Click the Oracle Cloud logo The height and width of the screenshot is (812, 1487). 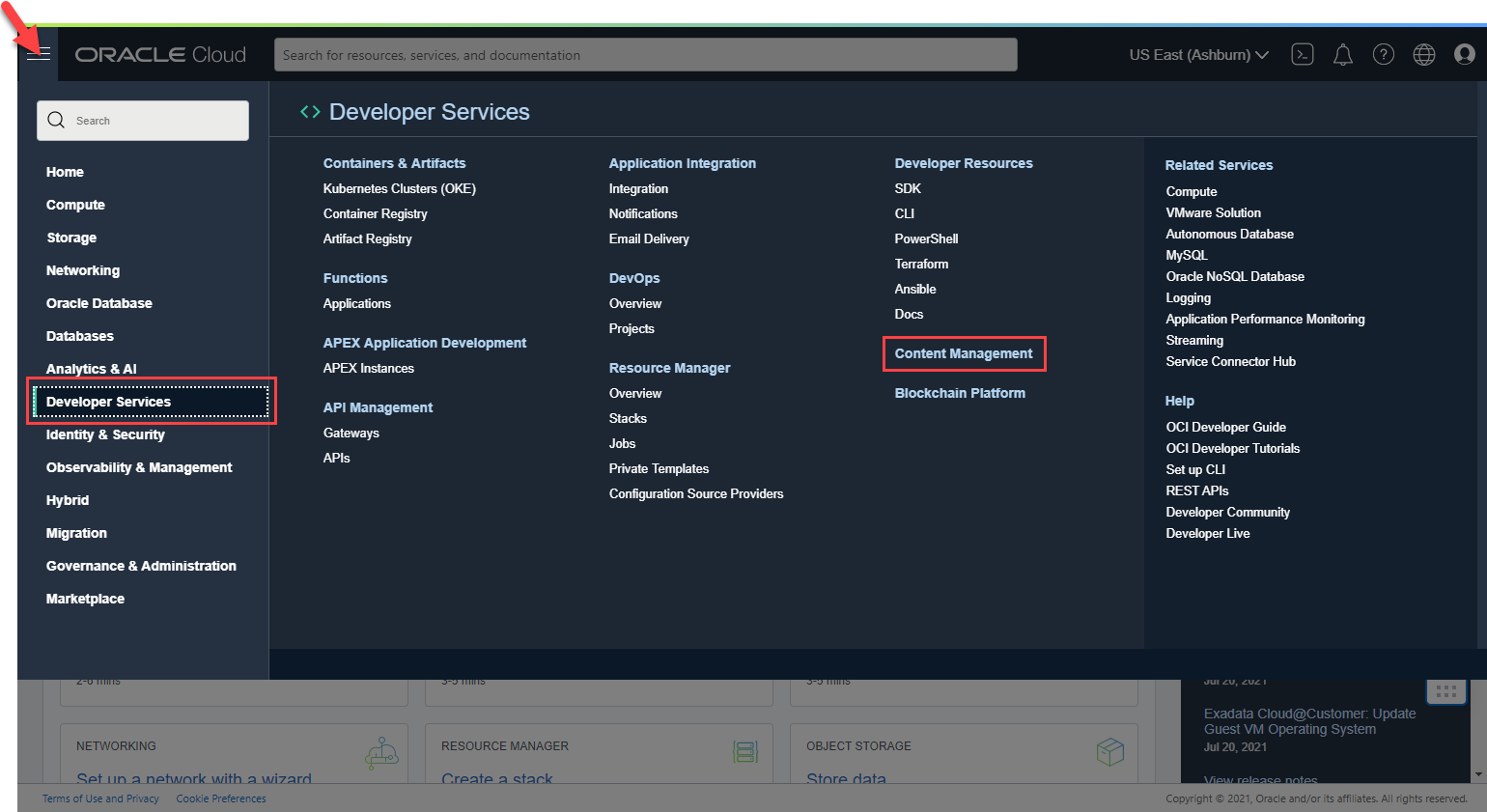[x=160, y=55]
